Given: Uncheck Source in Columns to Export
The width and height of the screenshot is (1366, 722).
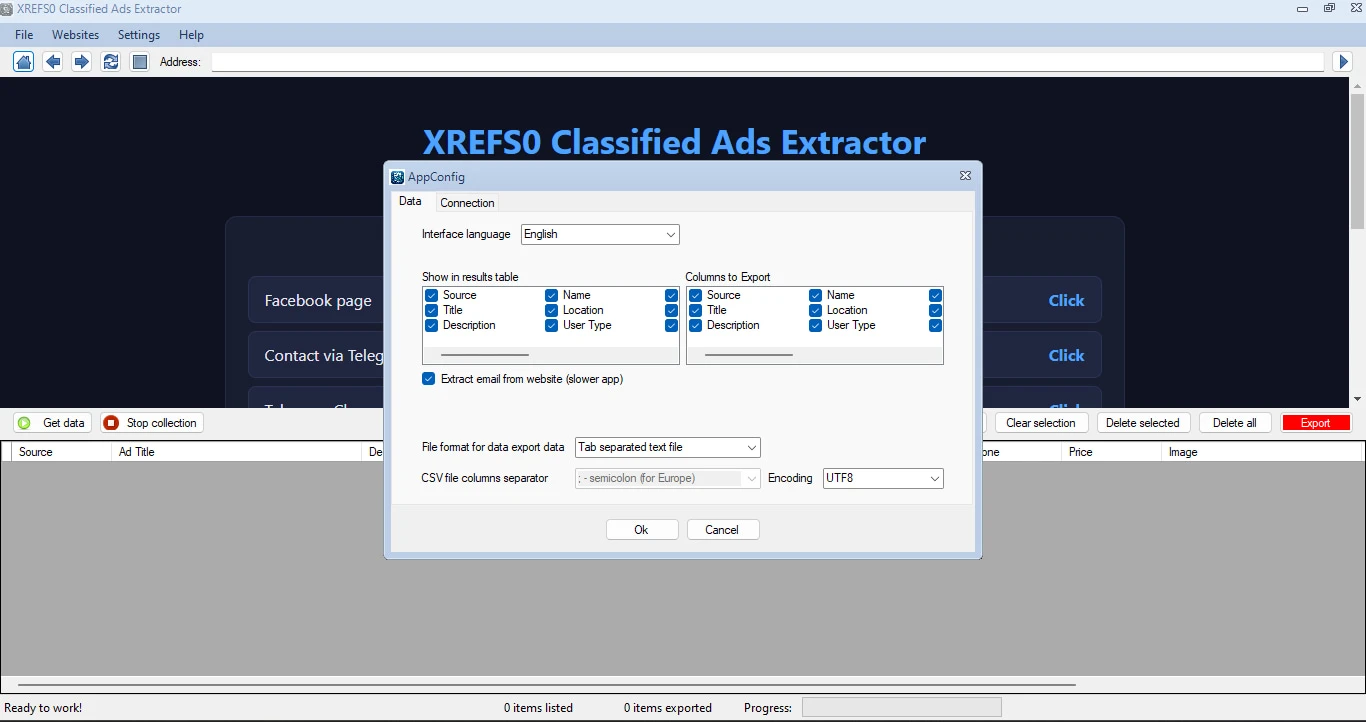Looking at the screenshot, I should (696, 295).
